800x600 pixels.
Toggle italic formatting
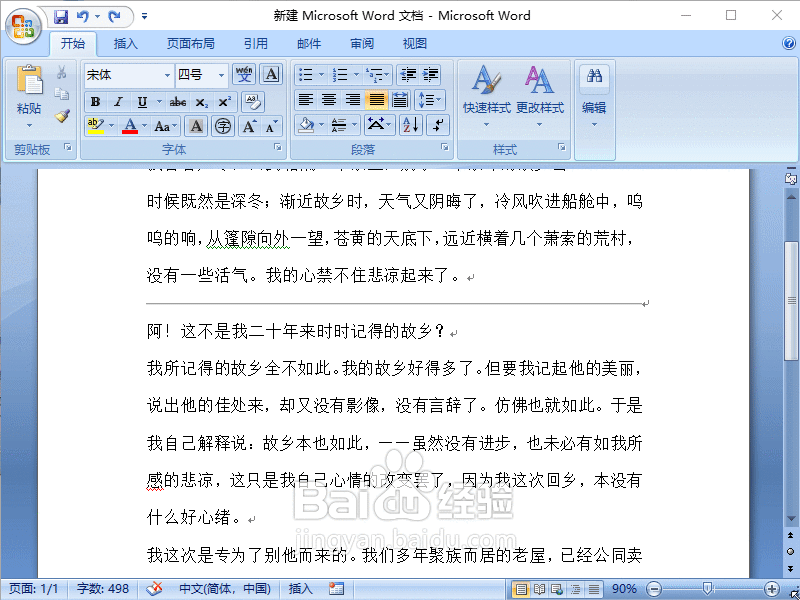[x=118, y=102]
